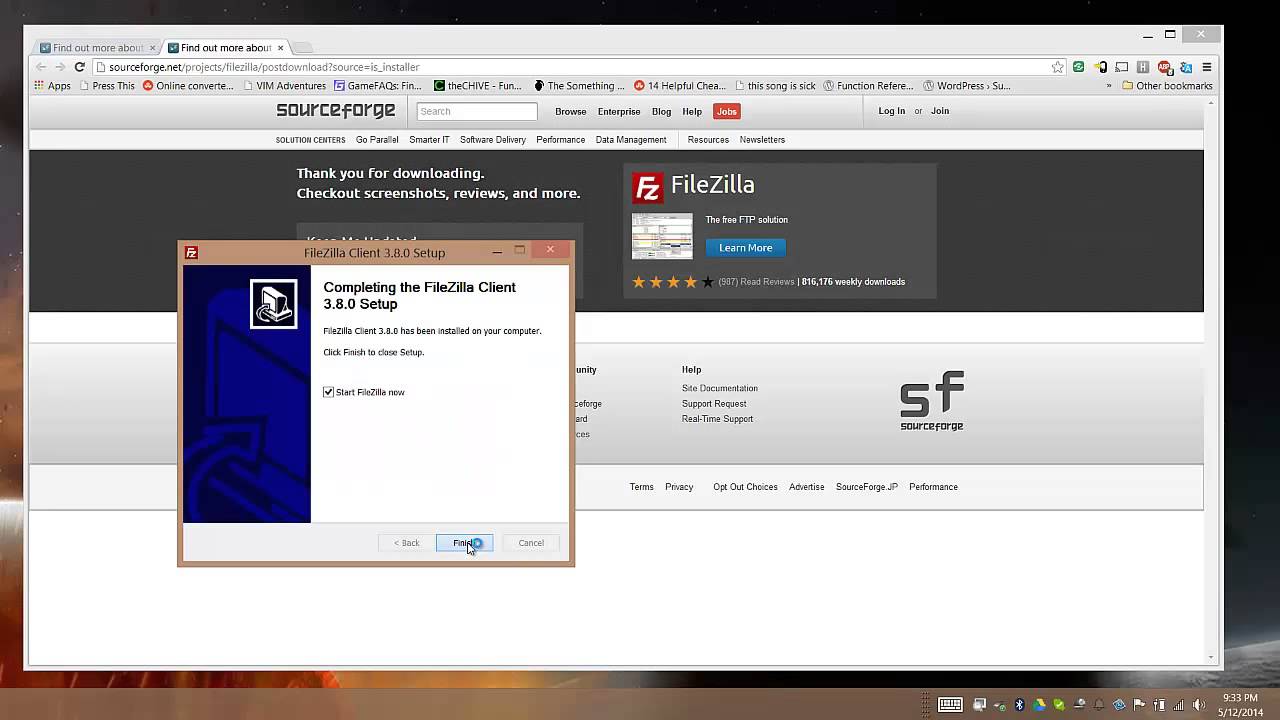The image size is (1280, 720).
Task: Open the Press This bookmark
Action: click(106, 86)
